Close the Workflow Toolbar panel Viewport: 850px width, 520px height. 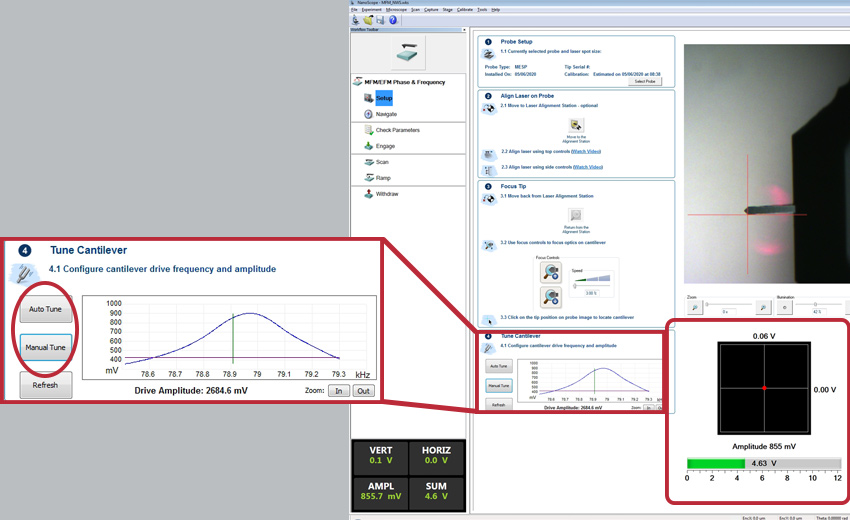464,30
